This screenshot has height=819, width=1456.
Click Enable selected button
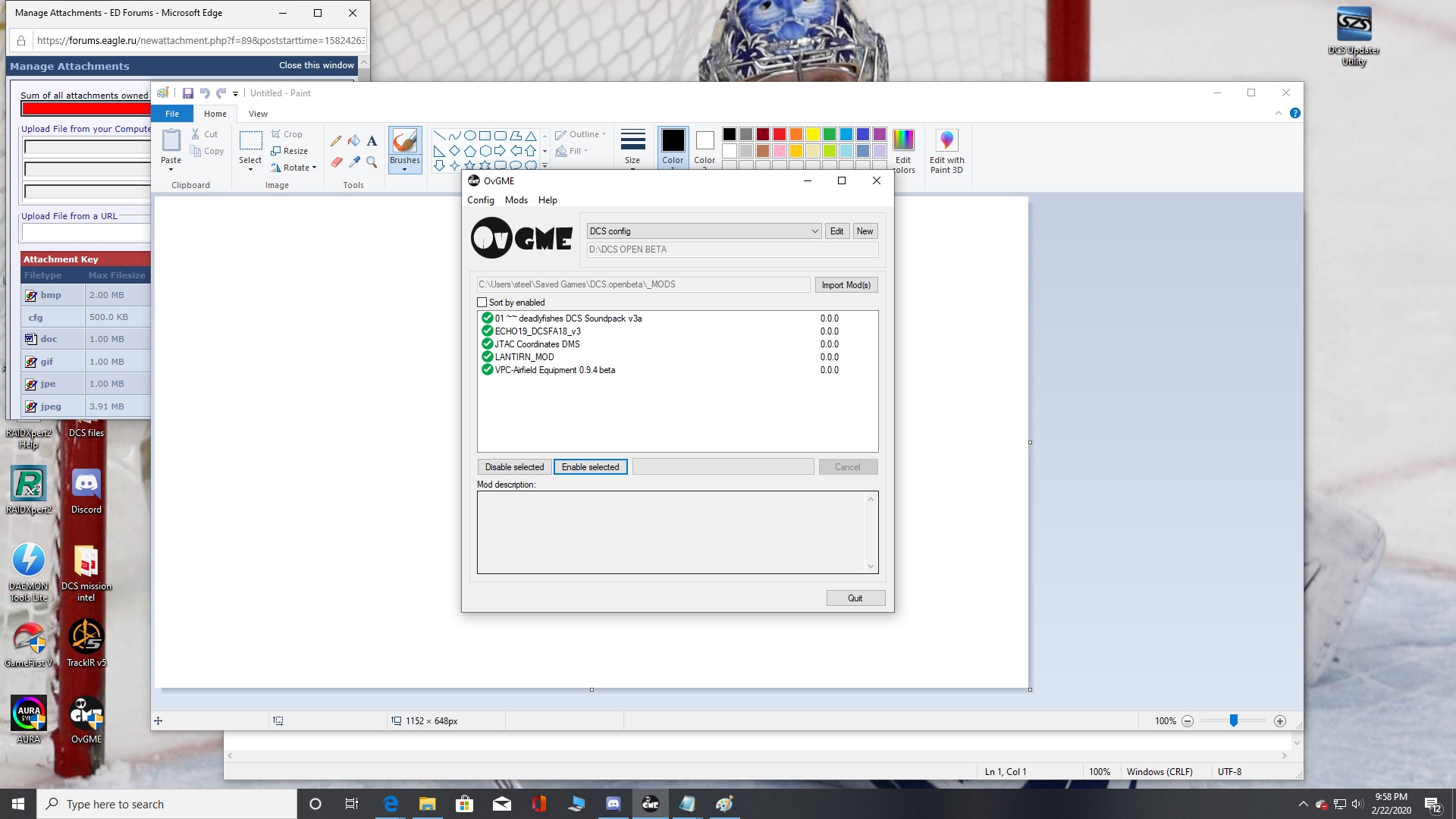click(x=591, y=467)
